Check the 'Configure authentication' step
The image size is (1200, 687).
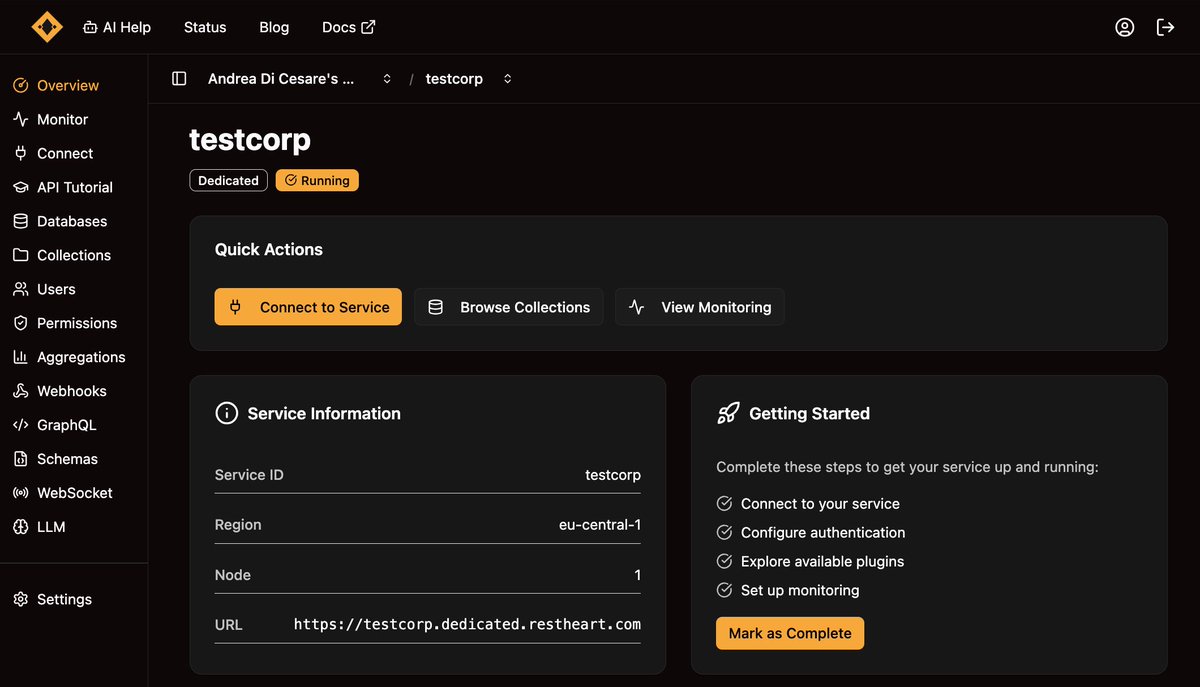coord(725,533)
